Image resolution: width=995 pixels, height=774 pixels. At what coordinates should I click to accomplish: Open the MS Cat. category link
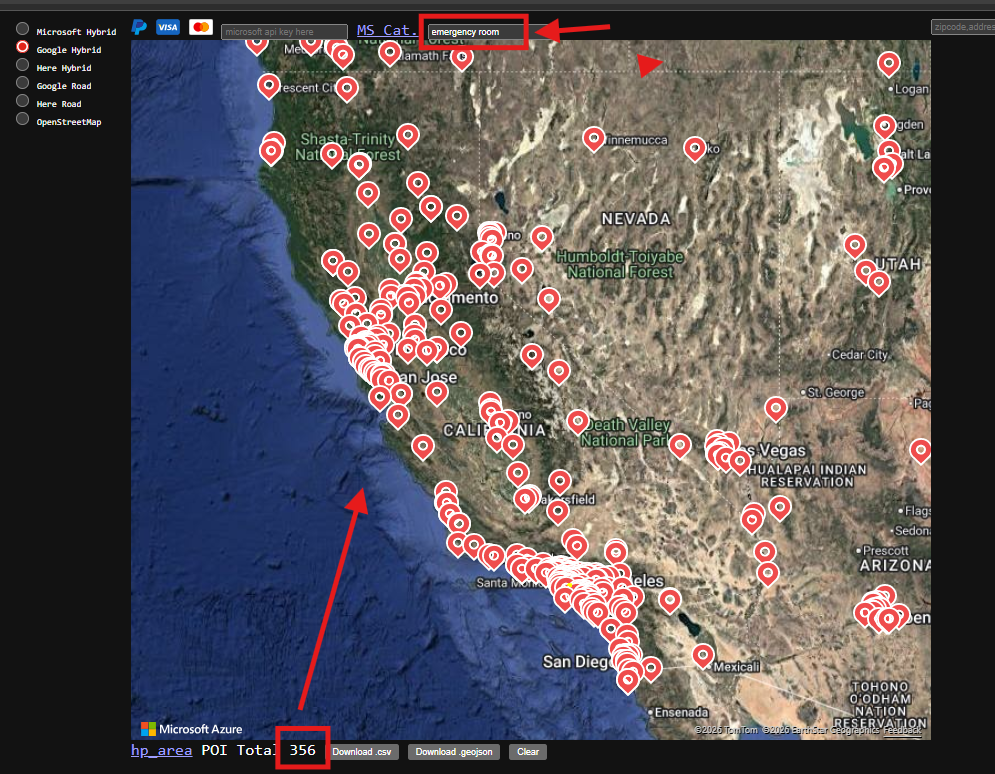tap(387, 30)
